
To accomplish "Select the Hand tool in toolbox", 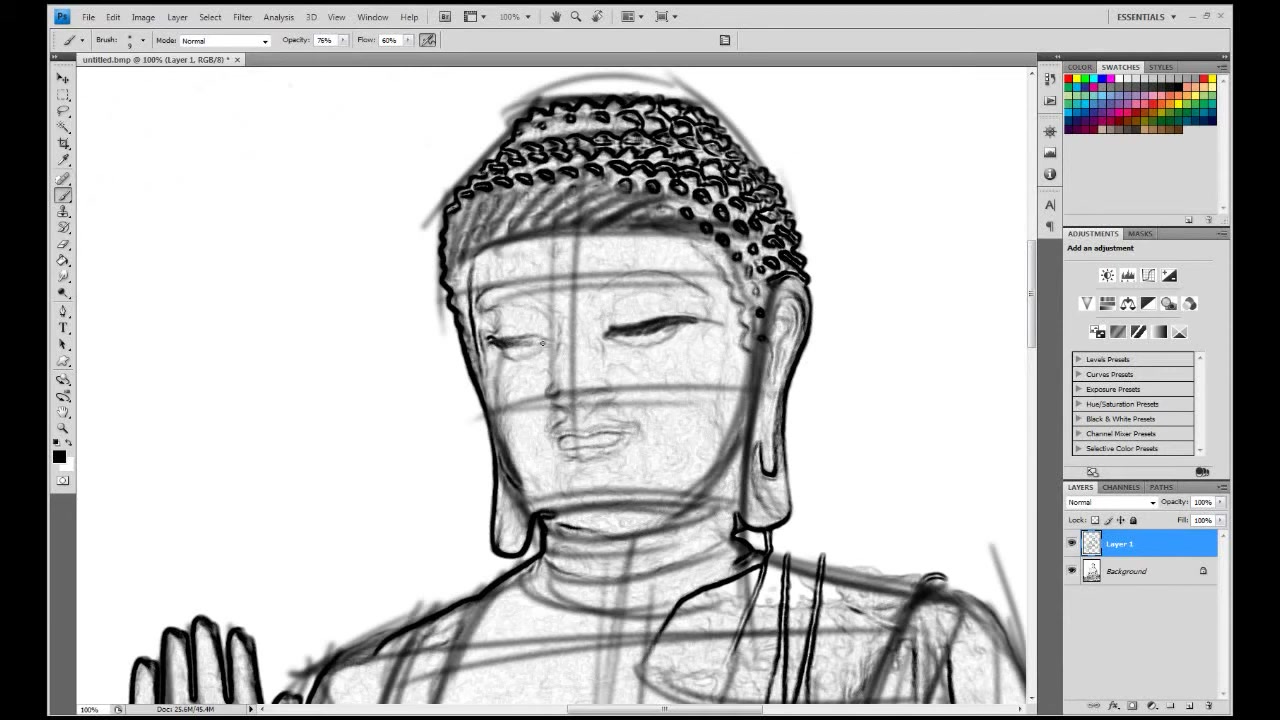I will point(63,412).
